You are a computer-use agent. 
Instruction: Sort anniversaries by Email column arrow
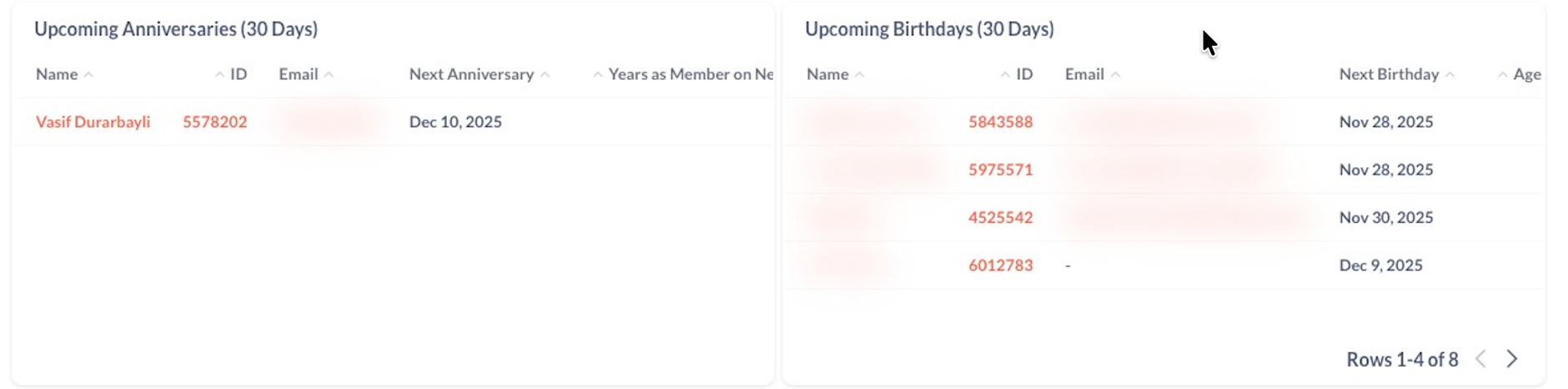pos(329,75)
